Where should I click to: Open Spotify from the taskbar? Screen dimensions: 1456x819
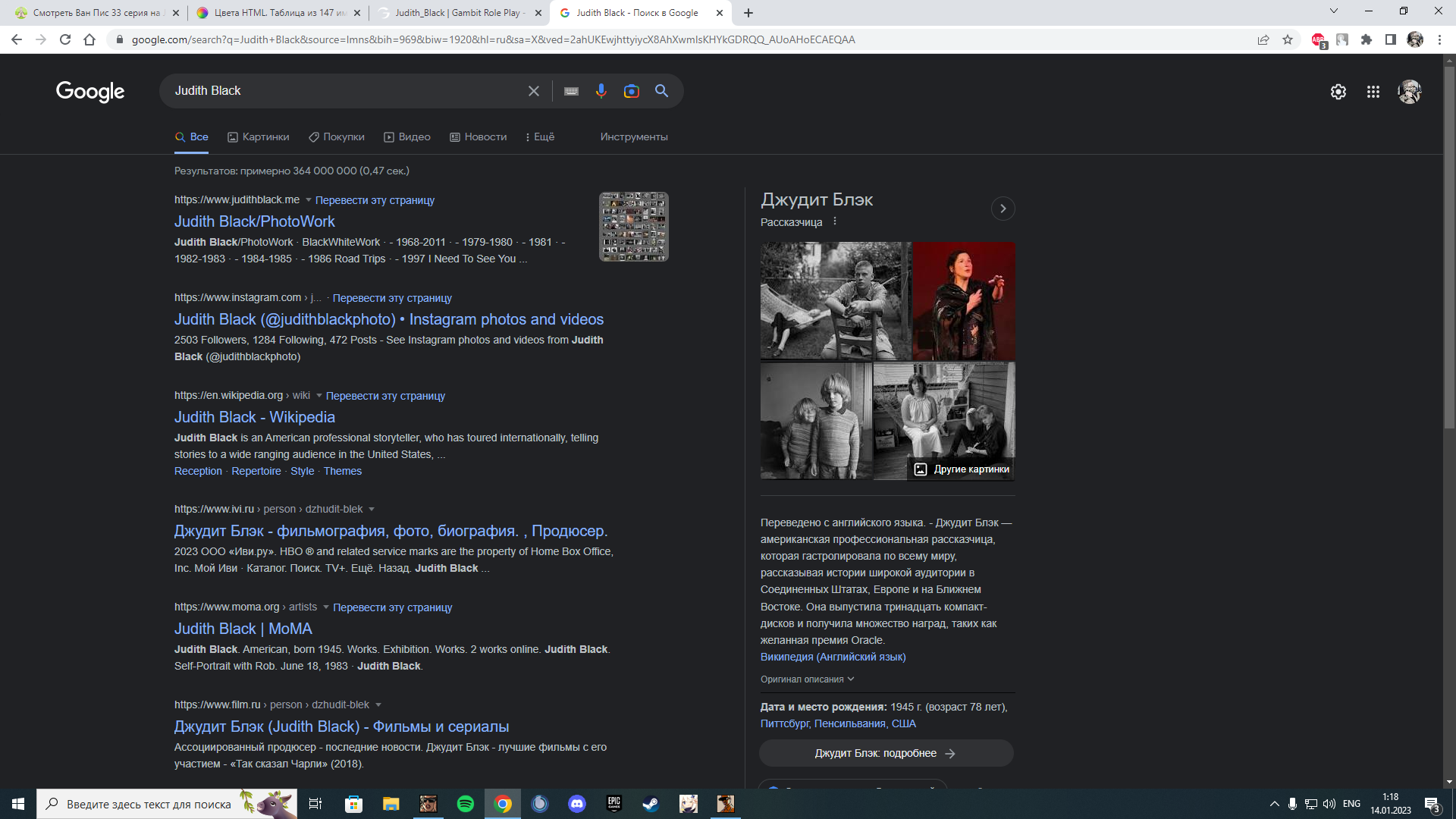pyautogui.click(x=466, y=804)
